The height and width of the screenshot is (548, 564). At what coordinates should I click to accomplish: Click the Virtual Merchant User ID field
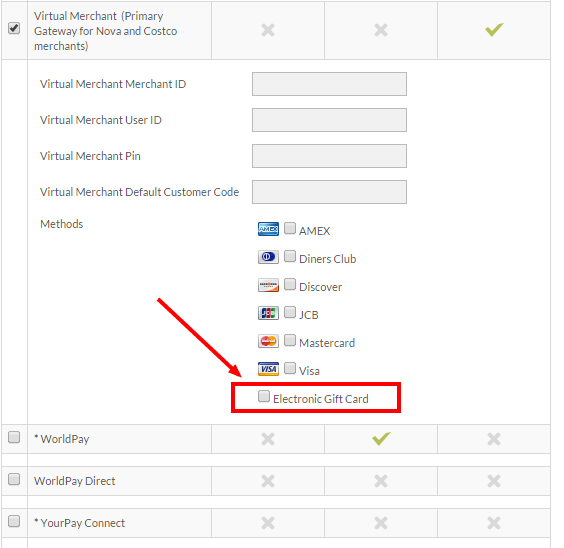[329, 120]
